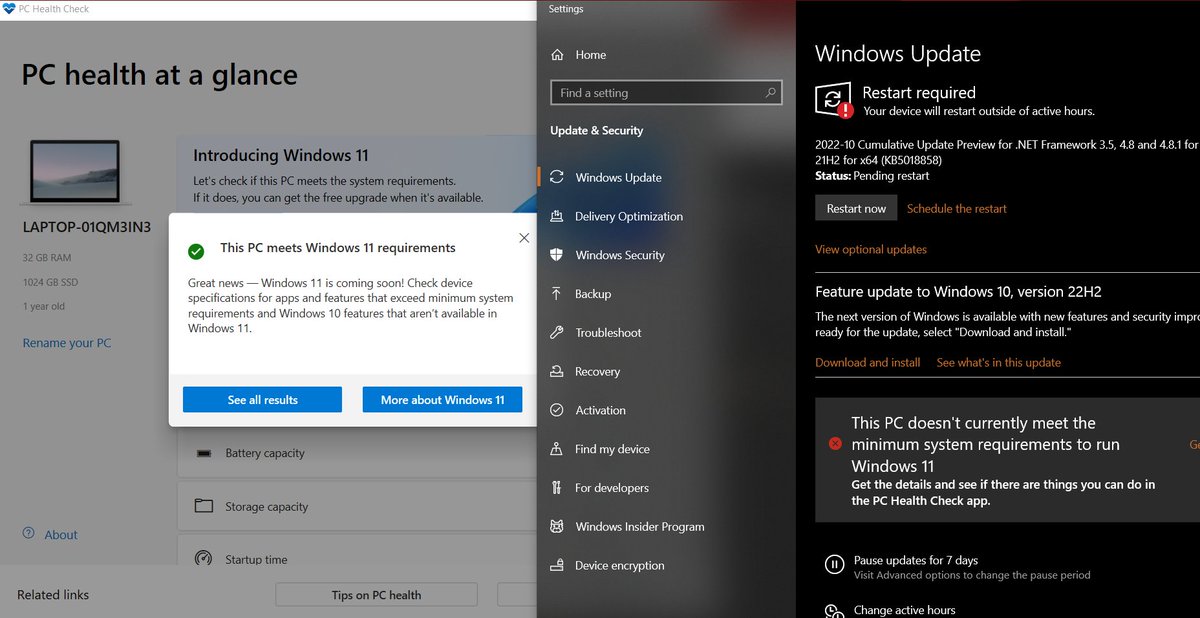Click the Battery capacity icon

[x=204, y=453]
